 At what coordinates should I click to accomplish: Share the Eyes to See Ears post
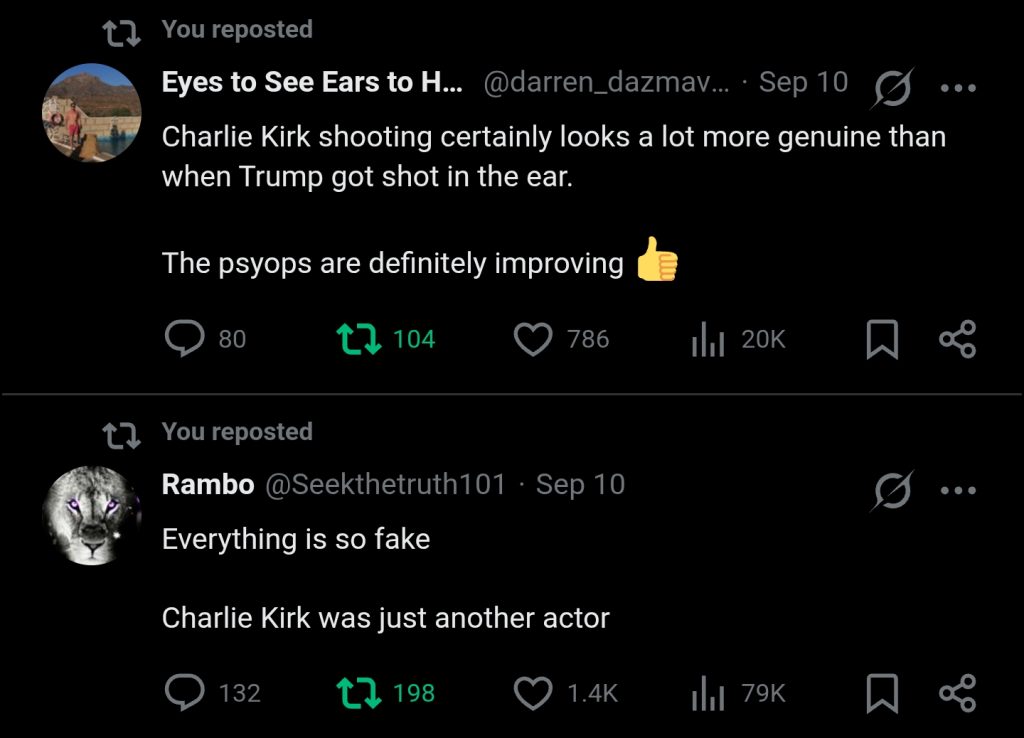pyautogui.click(x=957, y=340)
